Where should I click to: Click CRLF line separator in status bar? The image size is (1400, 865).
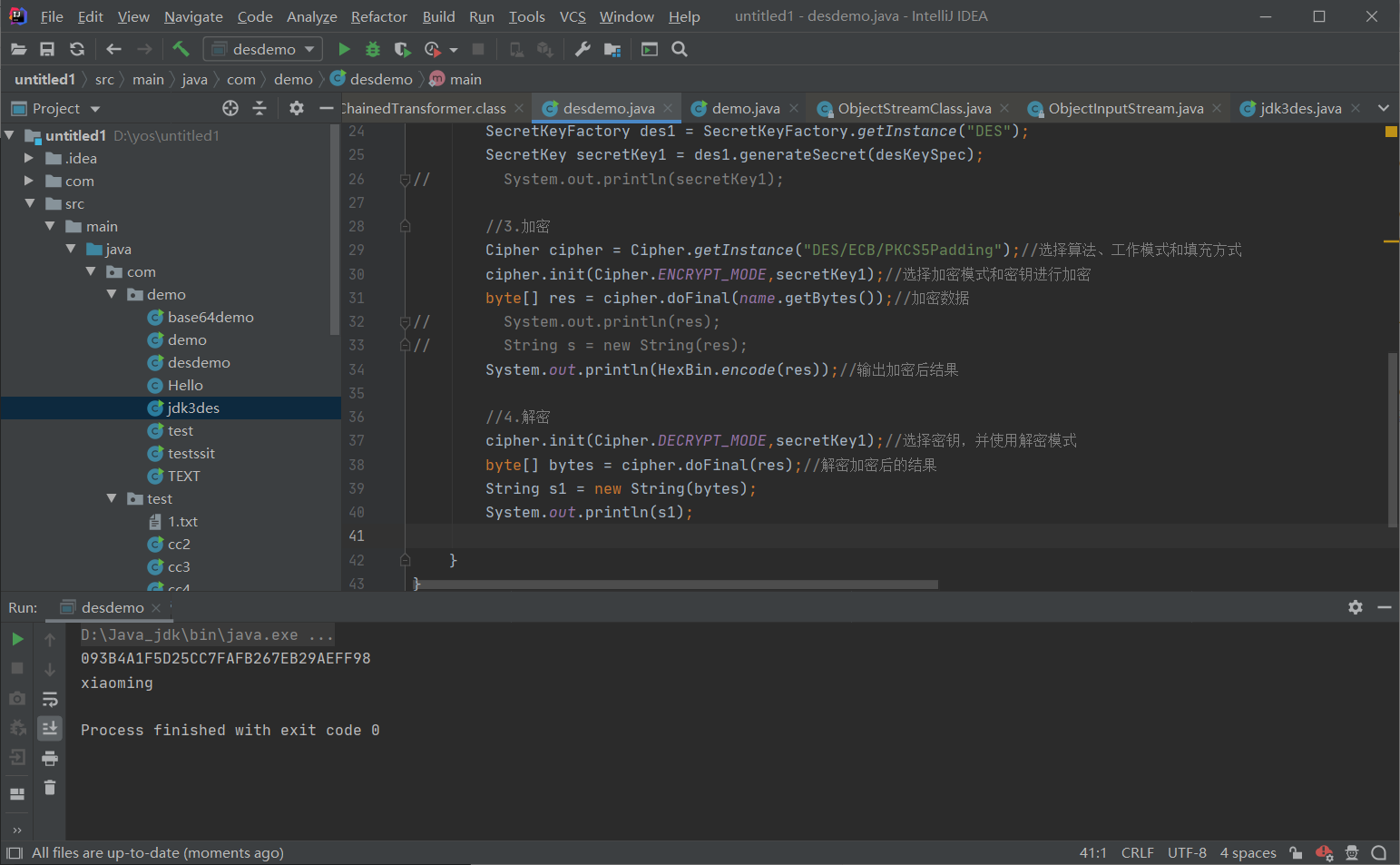(1137, 852)
